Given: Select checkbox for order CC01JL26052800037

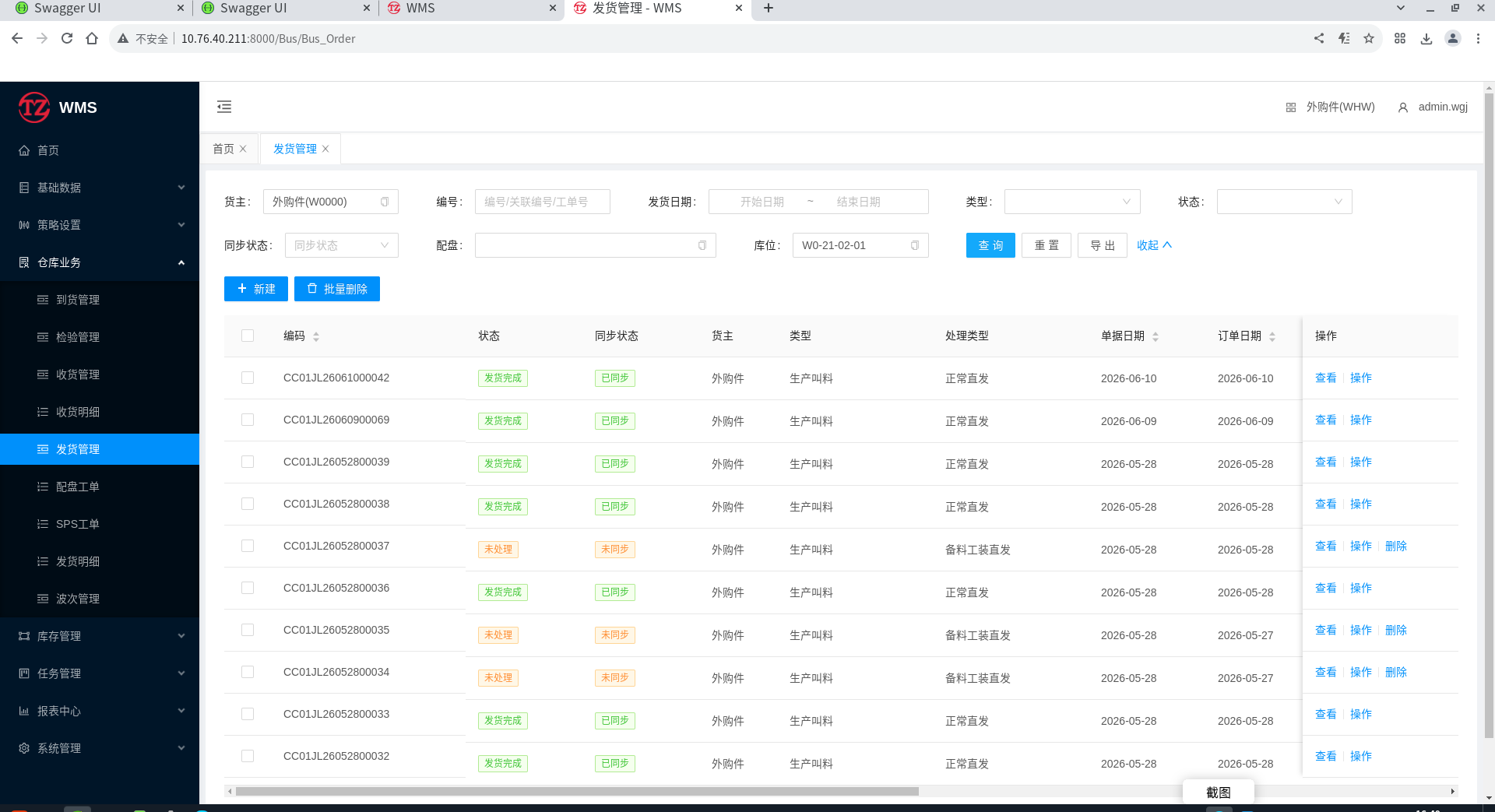Looking at the screenshot, I should pyautogui.click(x=248, y=546).
